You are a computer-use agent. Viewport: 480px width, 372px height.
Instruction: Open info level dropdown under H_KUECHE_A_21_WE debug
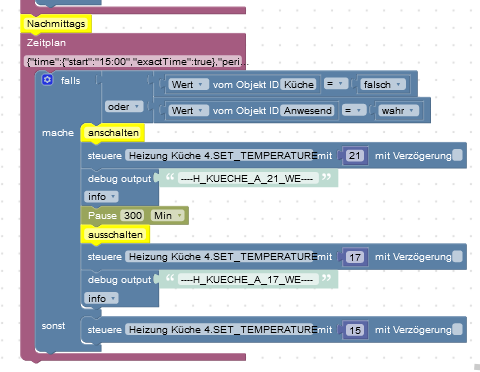tap(101, 197)
